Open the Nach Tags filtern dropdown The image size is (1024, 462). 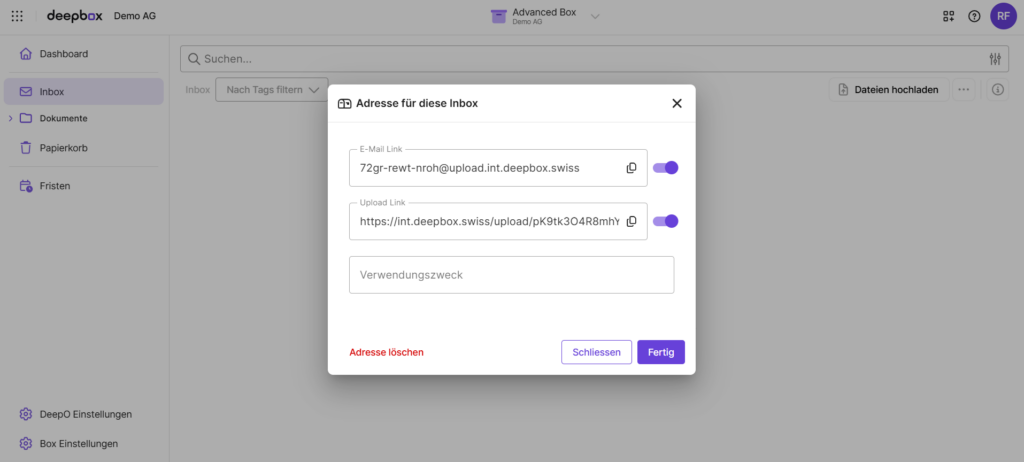[272, 90]
